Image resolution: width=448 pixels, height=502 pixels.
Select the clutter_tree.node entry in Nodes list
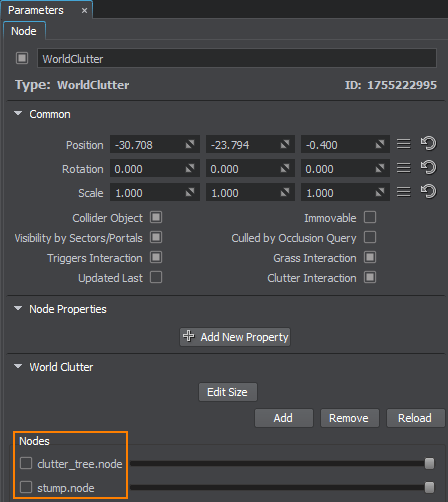pyautogui.click(x=80, y=464)
